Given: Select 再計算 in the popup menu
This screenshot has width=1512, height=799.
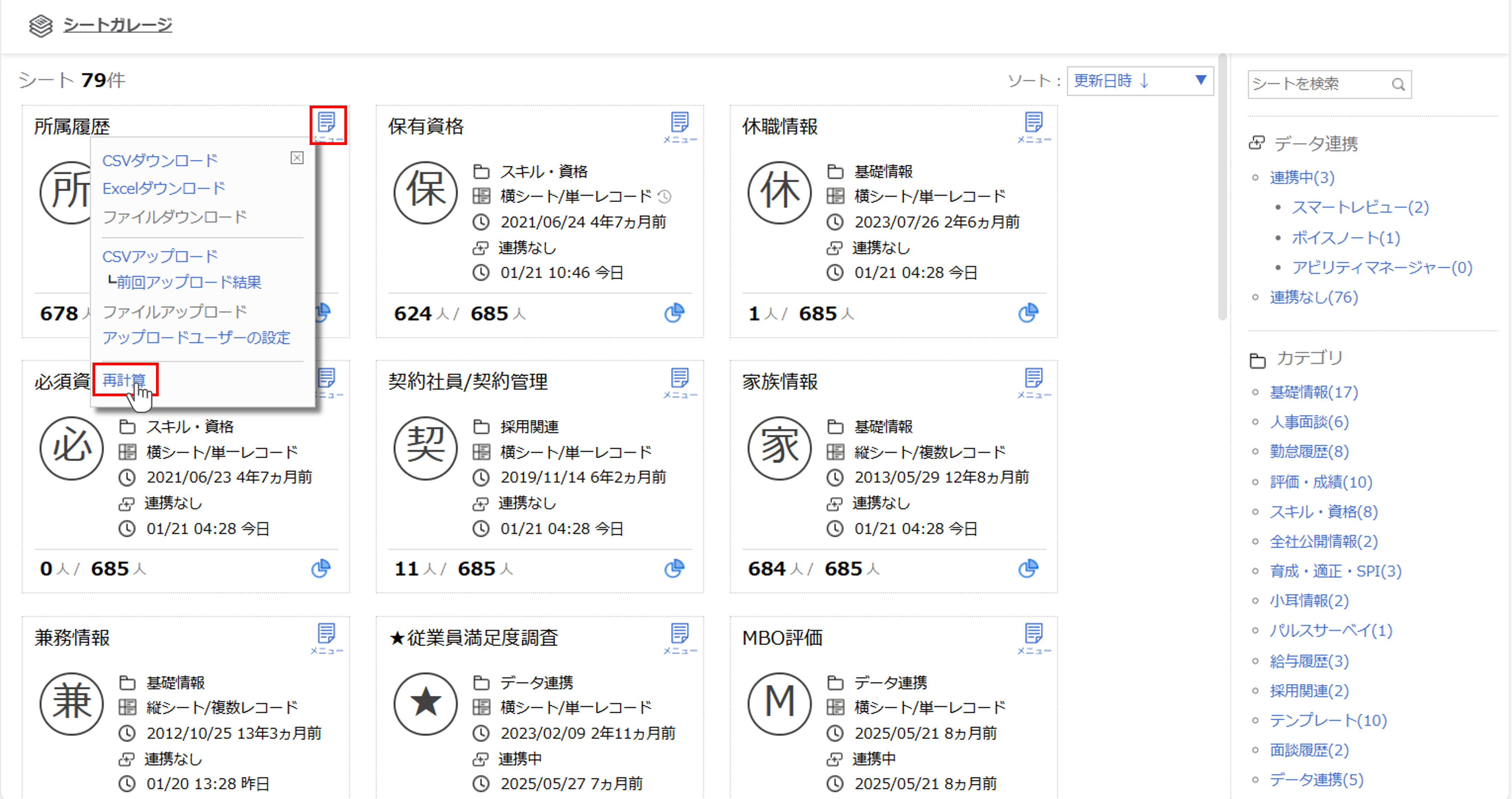Looking at the screenshot, I should [x=124, y=380].
